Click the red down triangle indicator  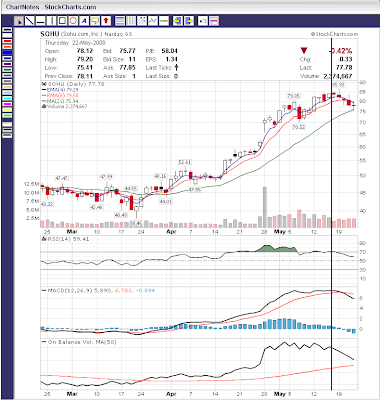click(x=304, y=51)
